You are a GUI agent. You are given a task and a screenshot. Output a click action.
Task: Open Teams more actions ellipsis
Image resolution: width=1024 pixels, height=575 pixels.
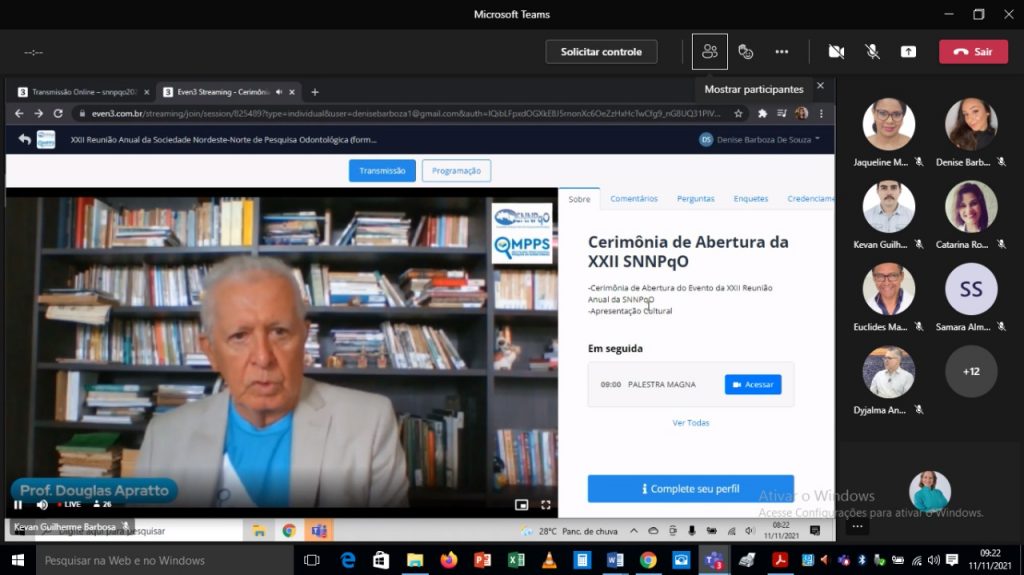[x=782, y=52]
